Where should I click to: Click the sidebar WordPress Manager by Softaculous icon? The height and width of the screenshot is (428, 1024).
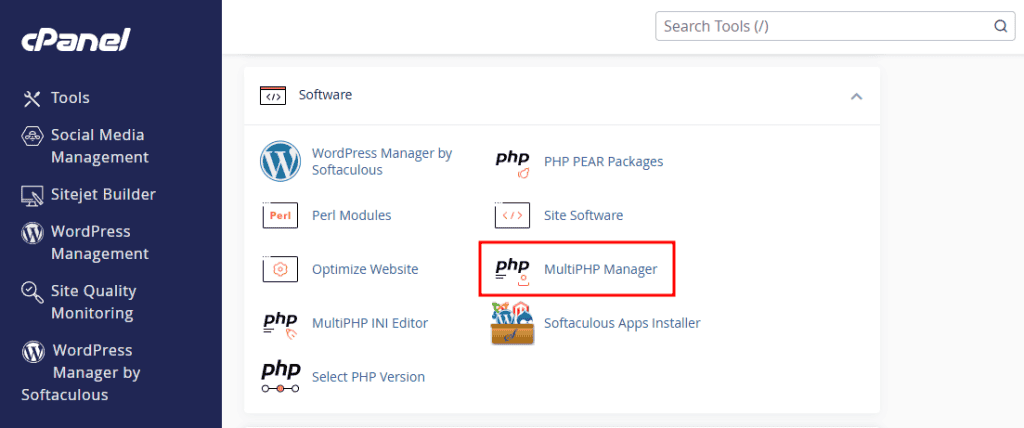[33, 351]
